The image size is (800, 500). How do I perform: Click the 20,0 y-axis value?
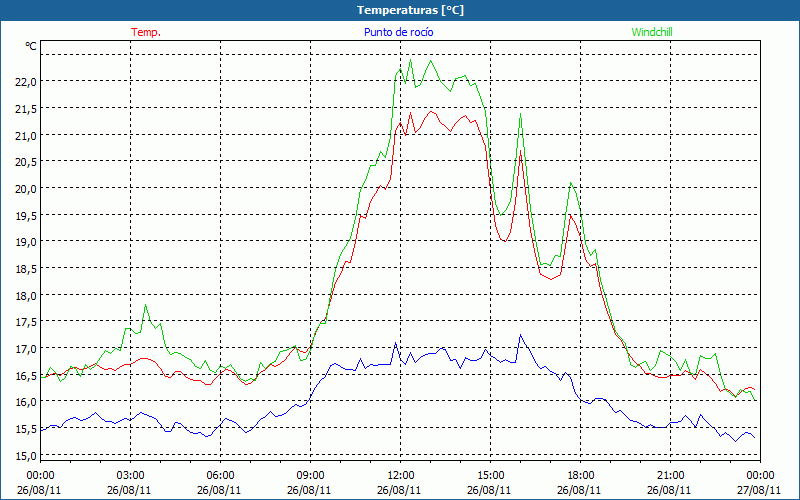coord(25,189)
